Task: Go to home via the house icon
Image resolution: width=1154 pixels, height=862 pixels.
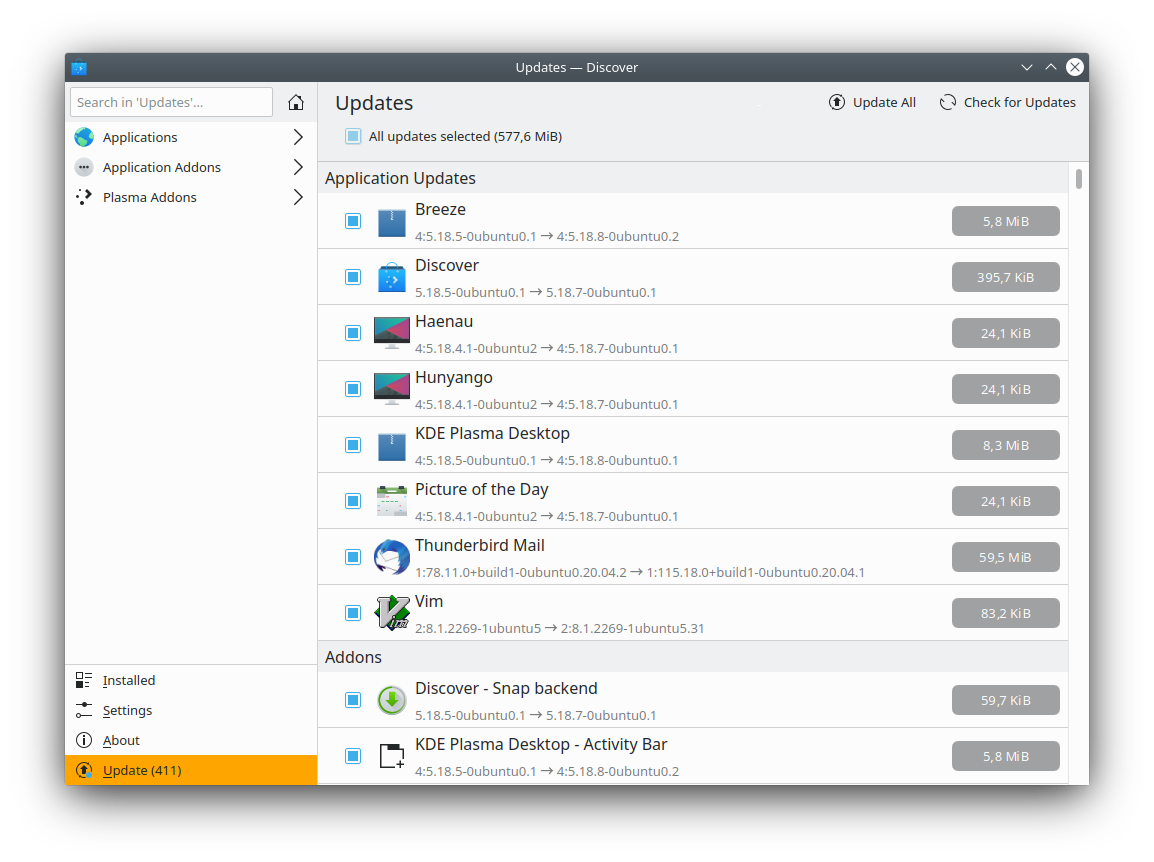Action: tap(296, 102)
